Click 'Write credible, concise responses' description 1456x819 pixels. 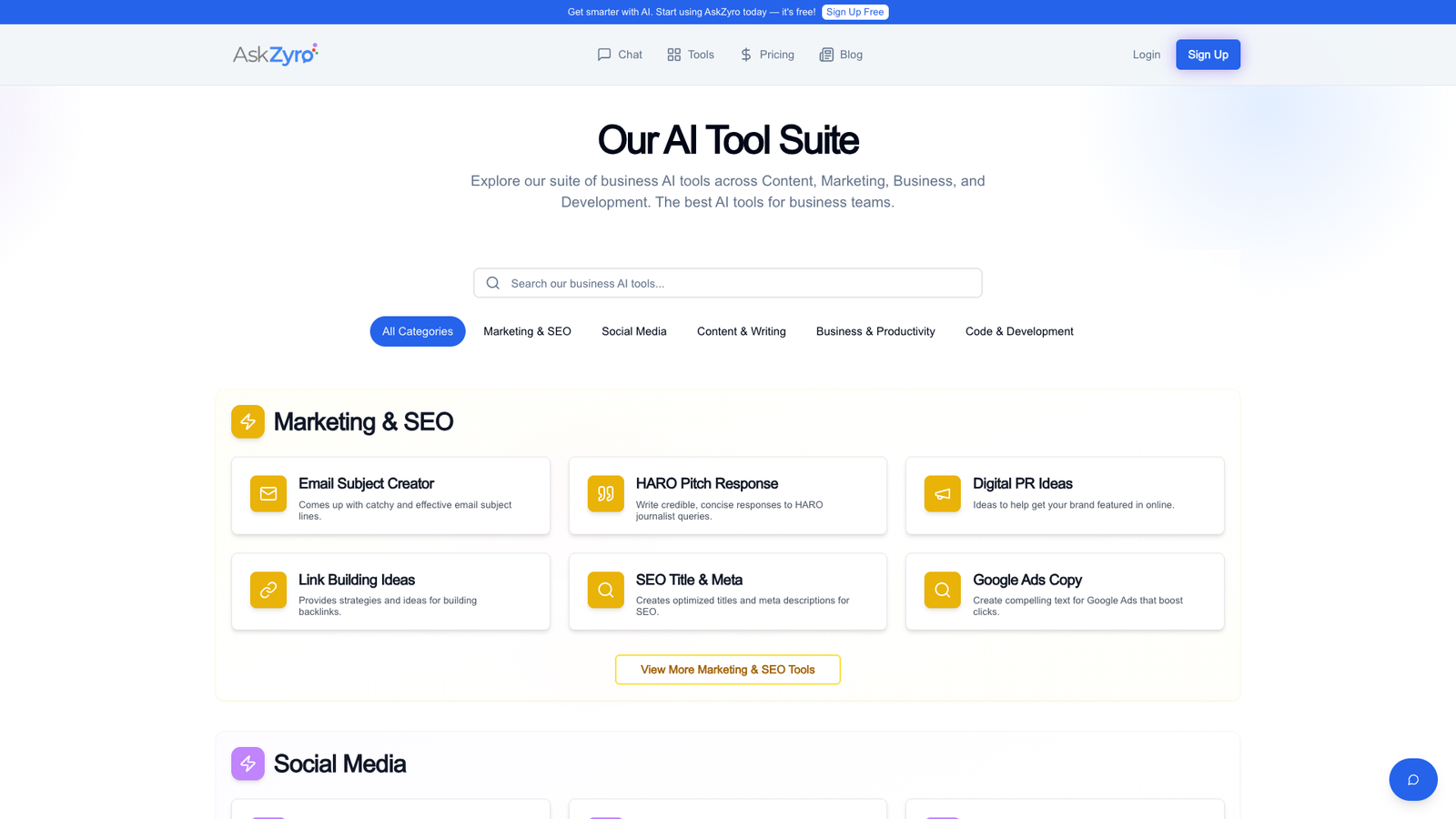click(x=729, y=511)
